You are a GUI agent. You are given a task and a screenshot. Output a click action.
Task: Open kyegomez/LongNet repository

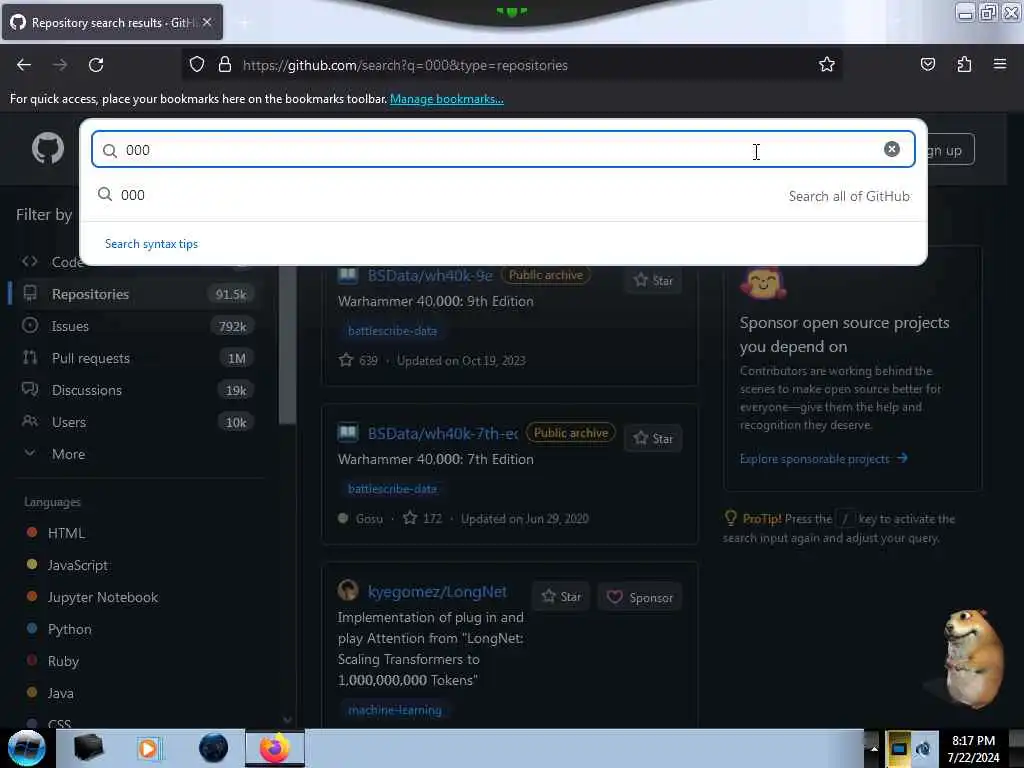pyautogui.click(x=437, y=592)
